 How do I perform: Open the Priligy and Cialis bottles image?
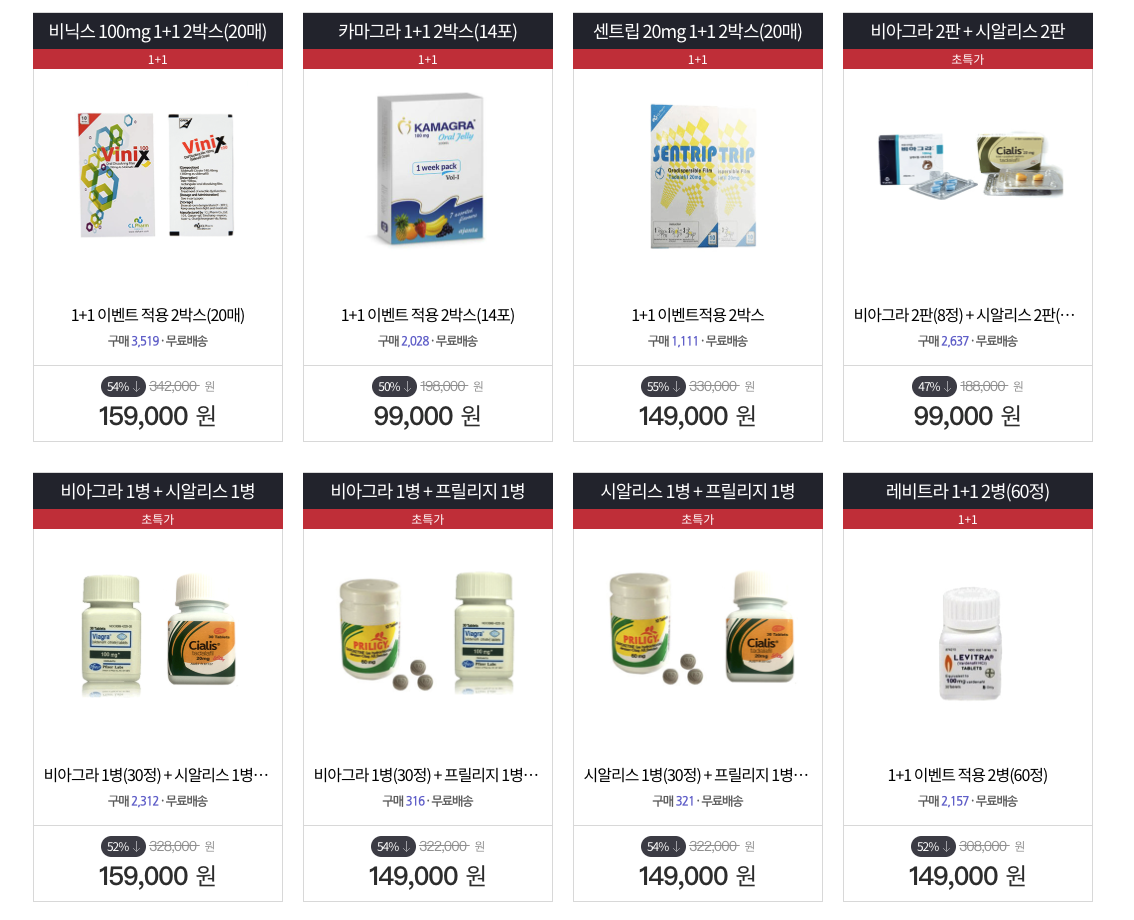702,629
